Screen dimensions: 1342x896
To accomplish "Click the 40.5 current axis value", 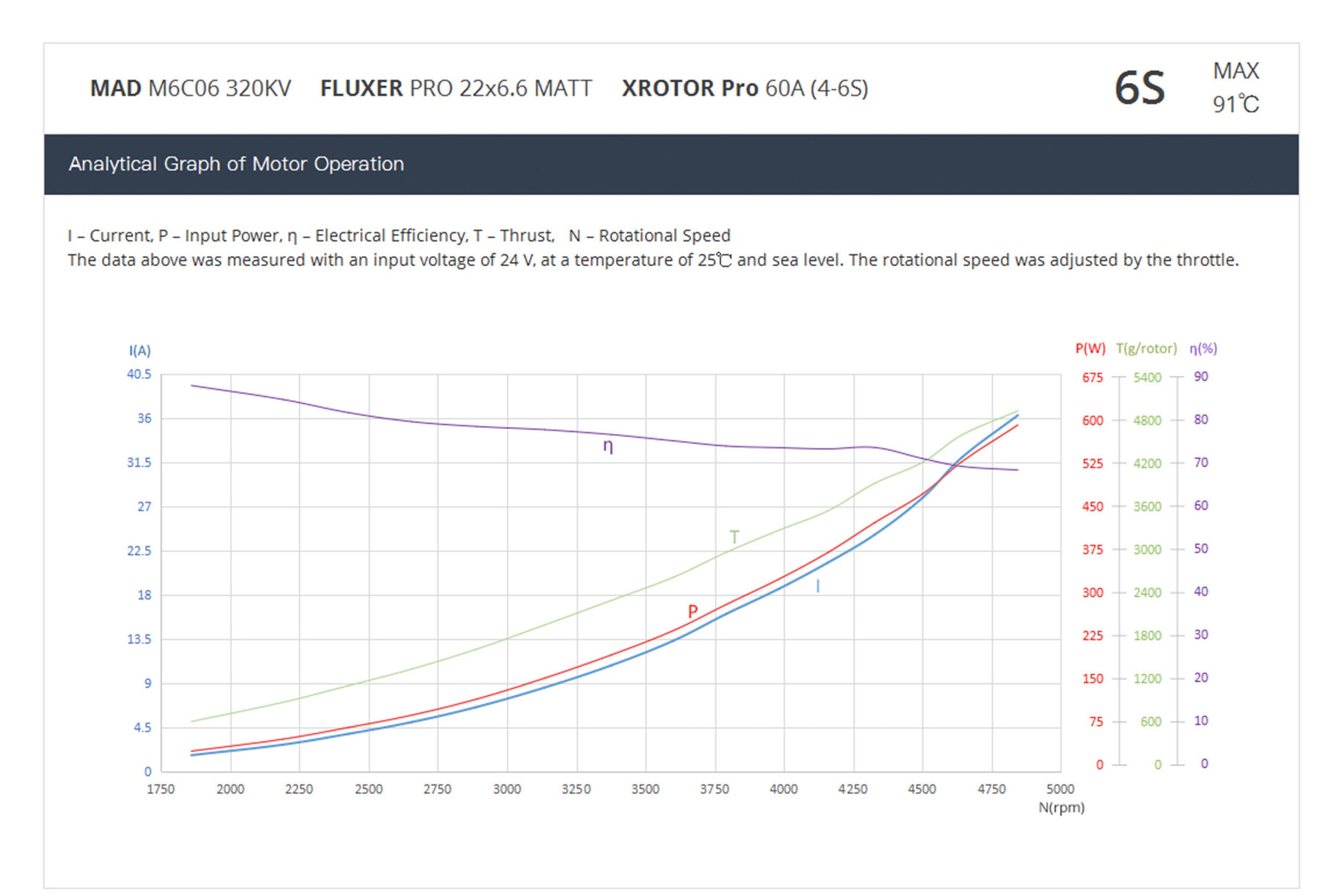I will coord(139,374).
